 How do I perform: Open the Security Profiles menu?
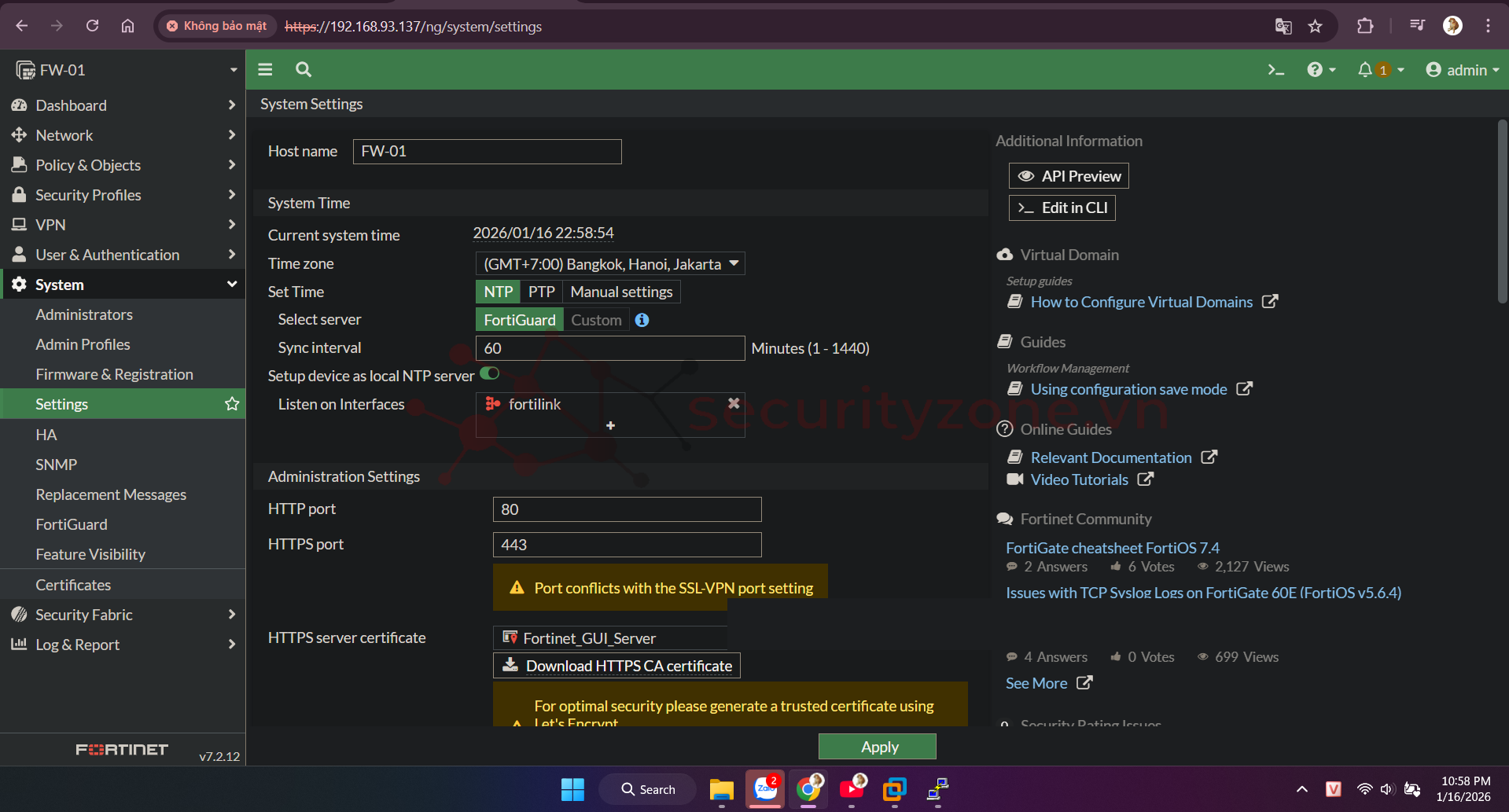tap(88, 194)
